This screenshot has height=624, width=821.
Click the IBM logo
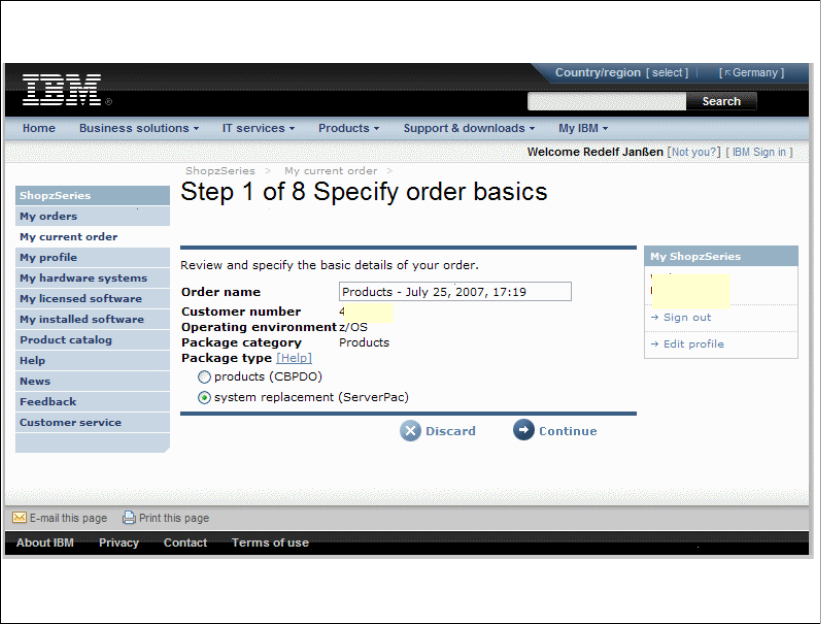tap(61, 90)
